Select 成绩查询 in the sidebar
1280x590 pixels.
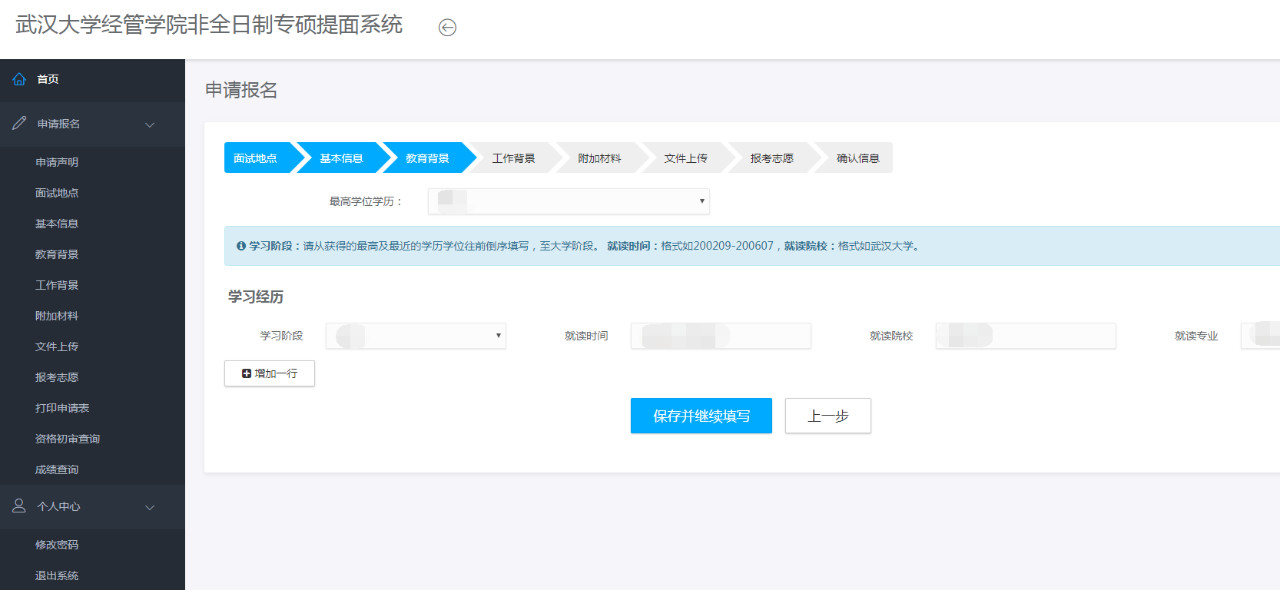(x=56, y=470)
